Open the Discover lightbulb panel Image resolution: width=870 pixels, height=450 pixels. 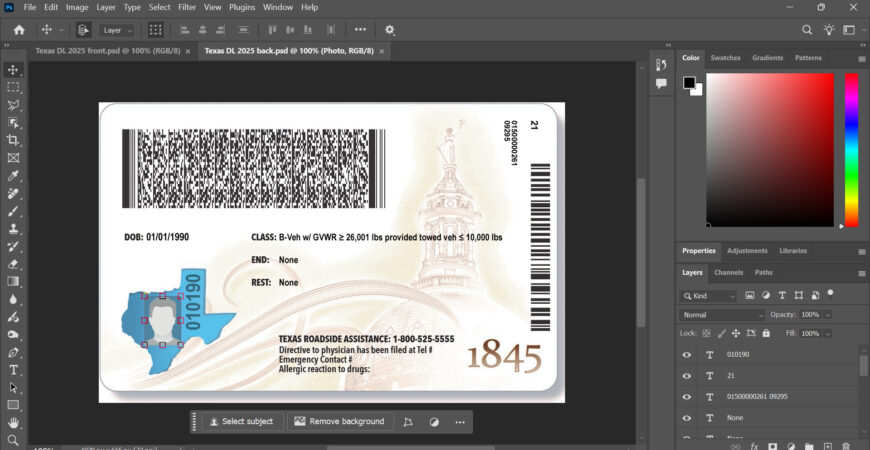click(x=829, y=30)
